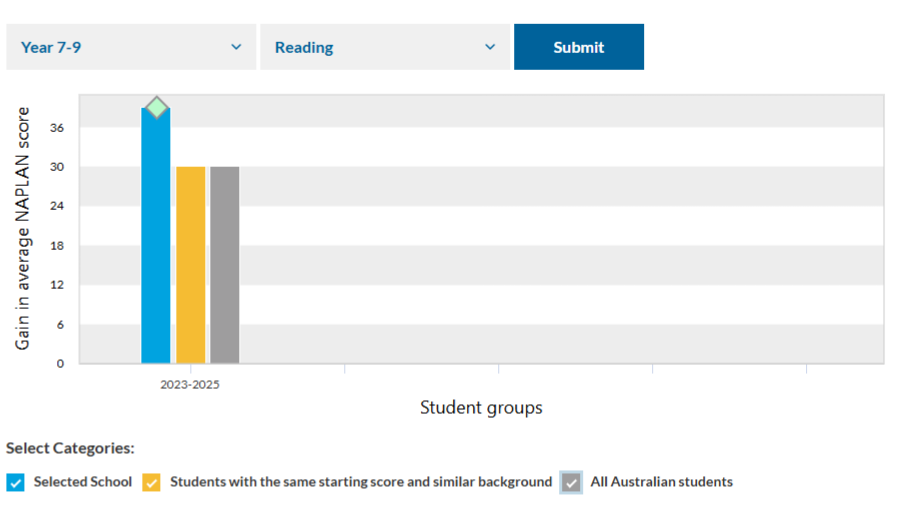
Task: Select the yellow similar-background students bar
Action: [x=190, y=265]
